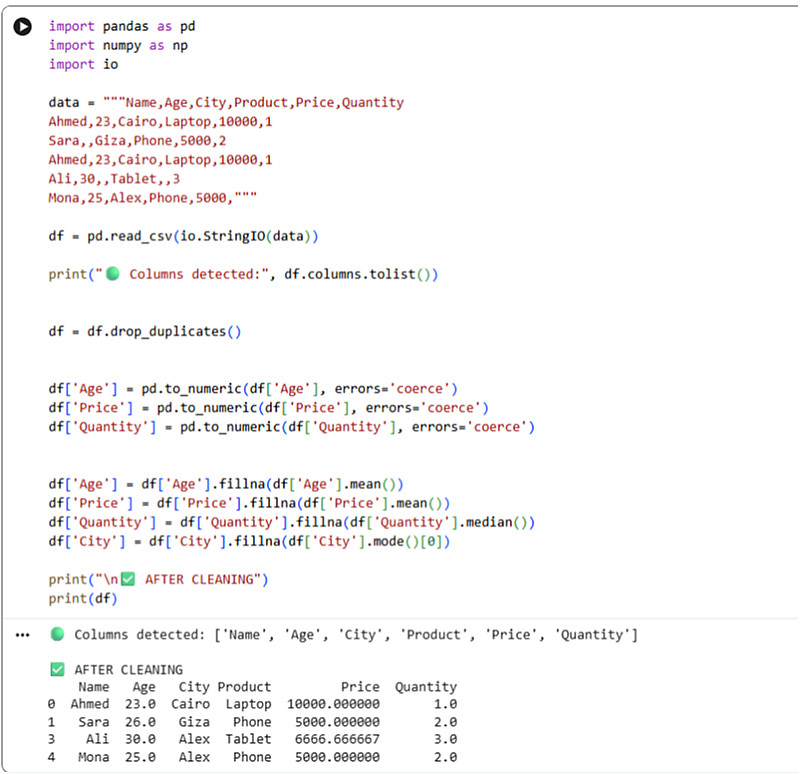Click the 'AFTER CLEANING' output heading
The image size is (800, 774).
click(117, 669)
